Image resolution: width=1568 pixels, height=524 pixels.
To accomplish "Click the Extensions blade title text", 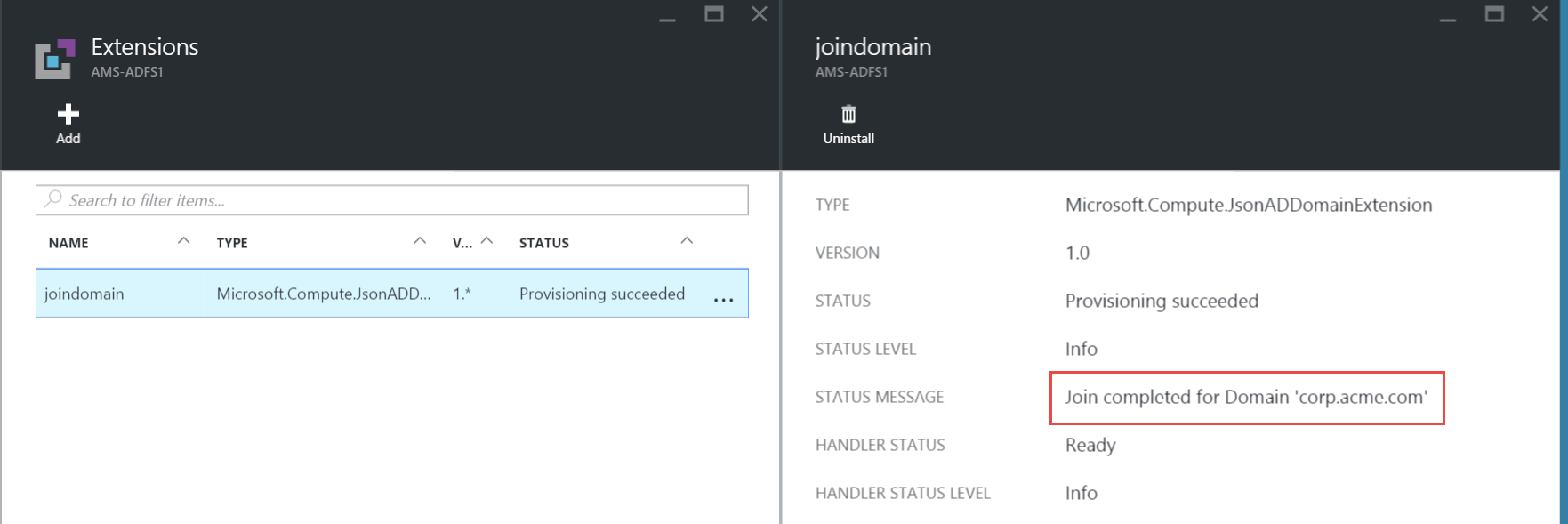I will [145, 47].
